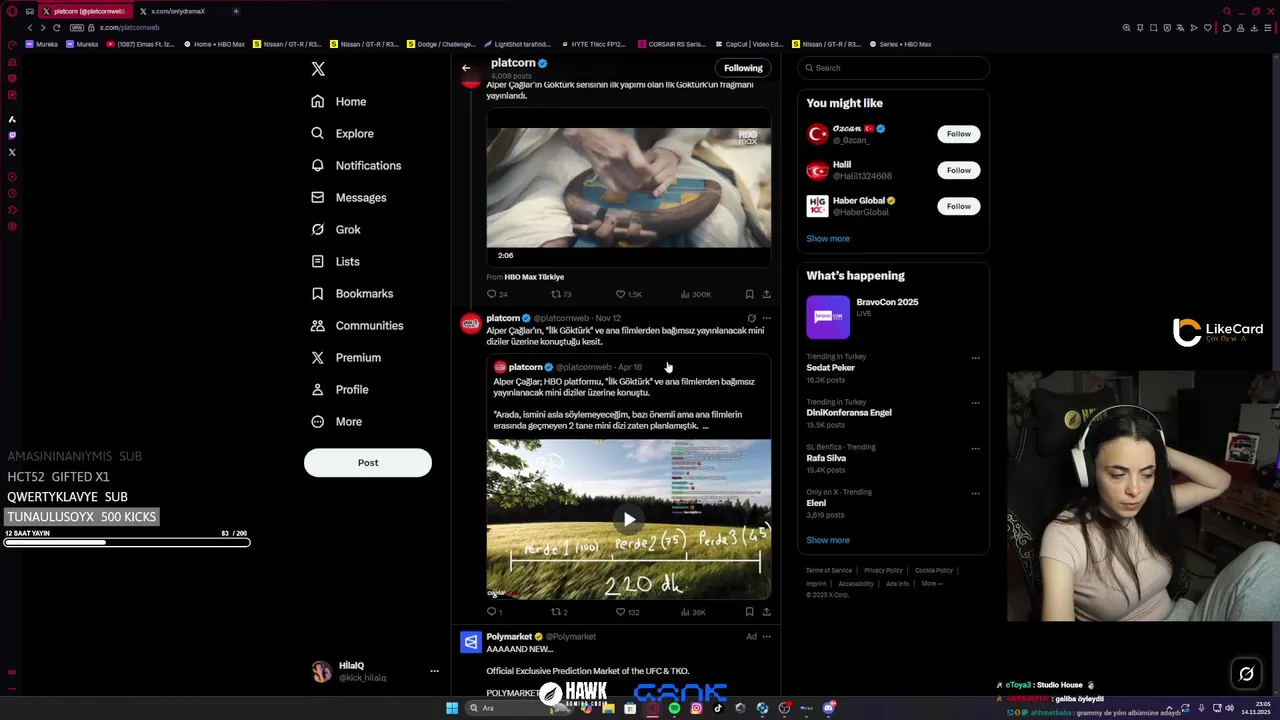Open the Polymarket profile avatar
Image resolution: width=1280 pixels, height=720 pixels.
pos(470,642)
